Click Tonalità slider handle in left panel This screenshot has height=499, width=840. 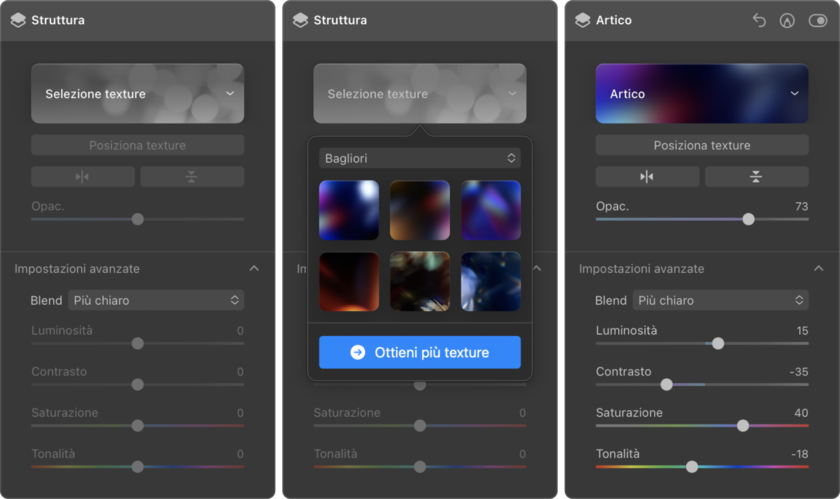(x=138, y=467)
